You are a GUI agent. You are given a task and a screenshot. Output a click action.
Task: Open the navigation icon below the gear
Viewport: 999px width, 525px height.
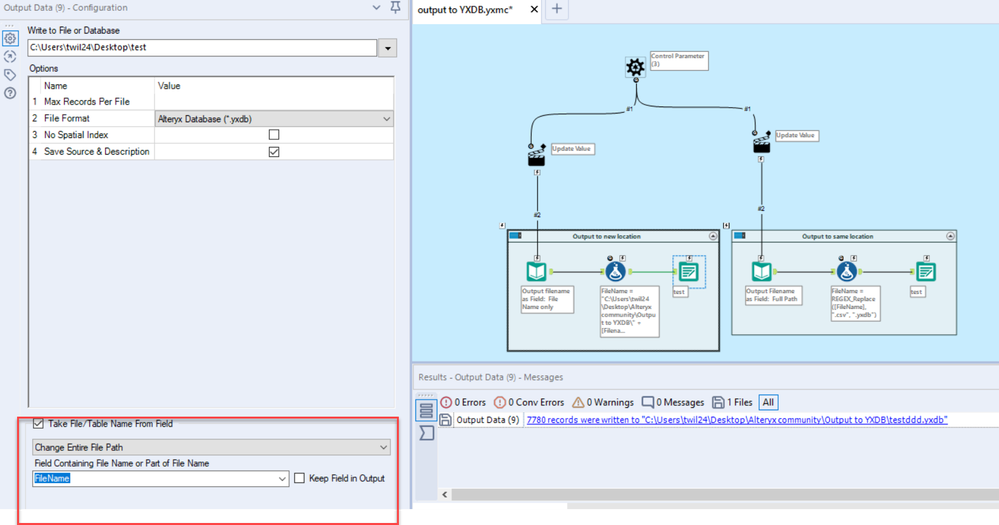pyautogui.click(x=10, y=57)
